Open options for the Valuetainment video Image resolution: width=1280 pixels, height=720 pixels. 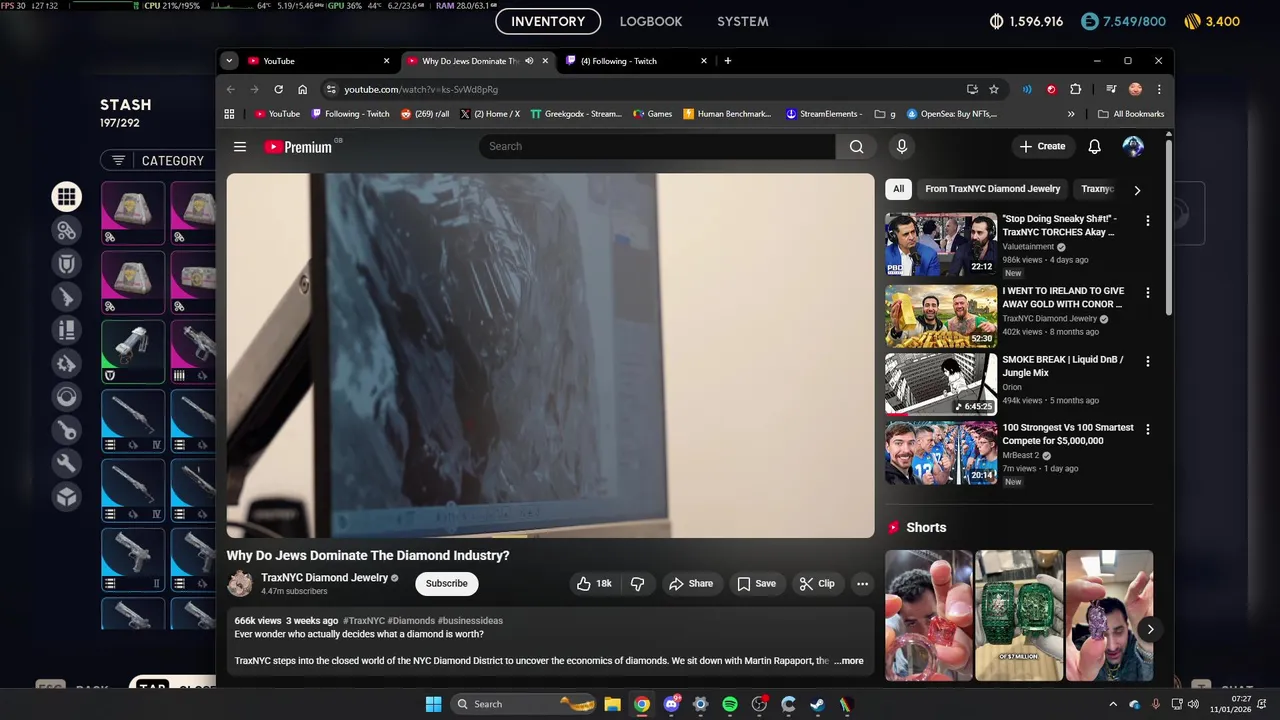tap(1147, 221)
